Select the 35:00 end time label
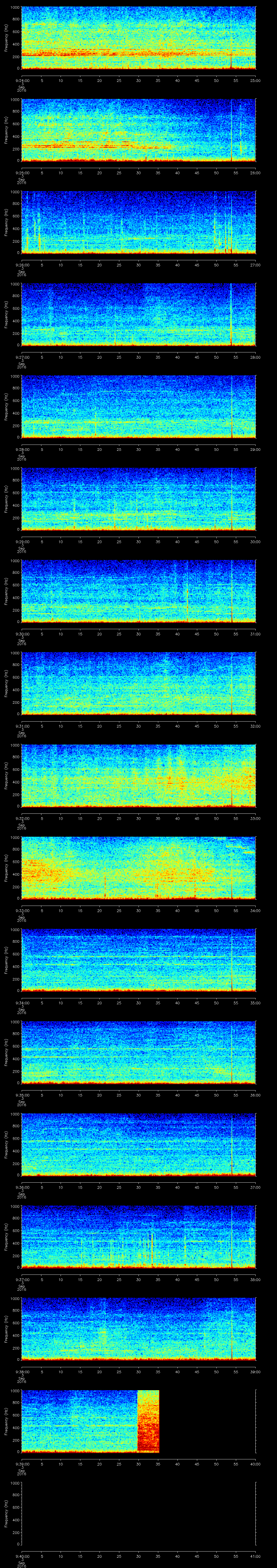Image resolution: width=277 pixels, height=1568 pixels. click(256, 1003)
